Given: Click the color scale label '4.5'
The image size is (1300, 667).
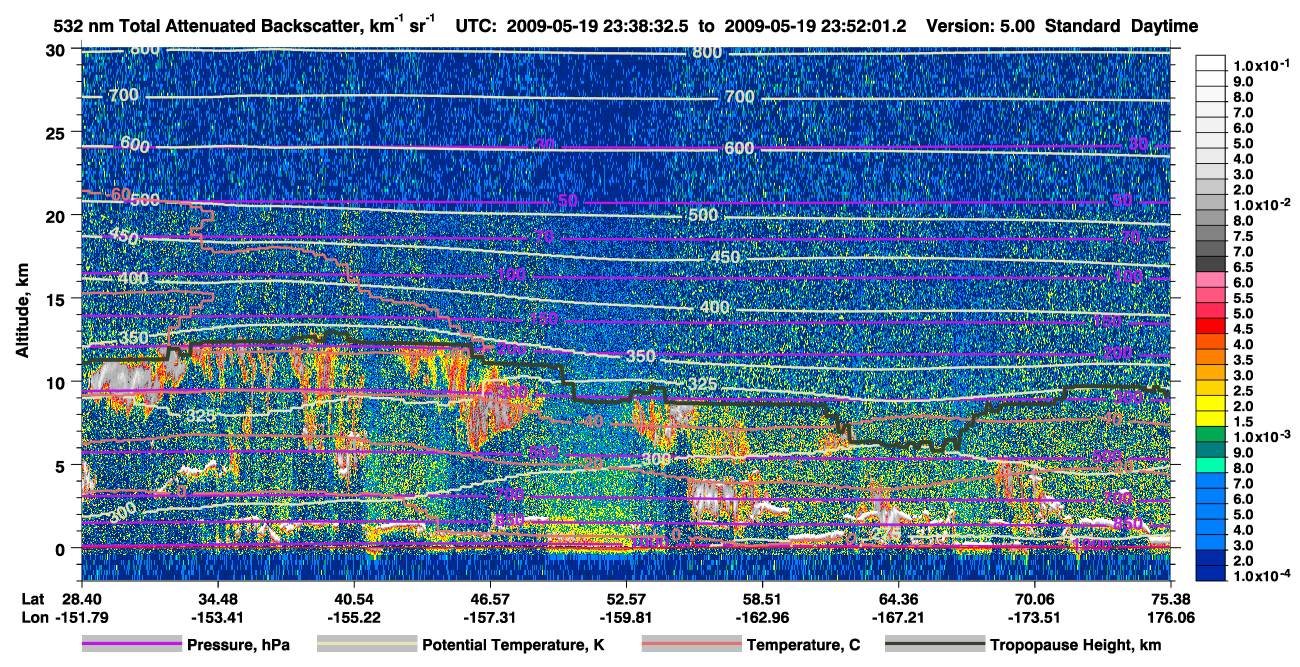Looking at the screenshot, I should click(1245, 329).
